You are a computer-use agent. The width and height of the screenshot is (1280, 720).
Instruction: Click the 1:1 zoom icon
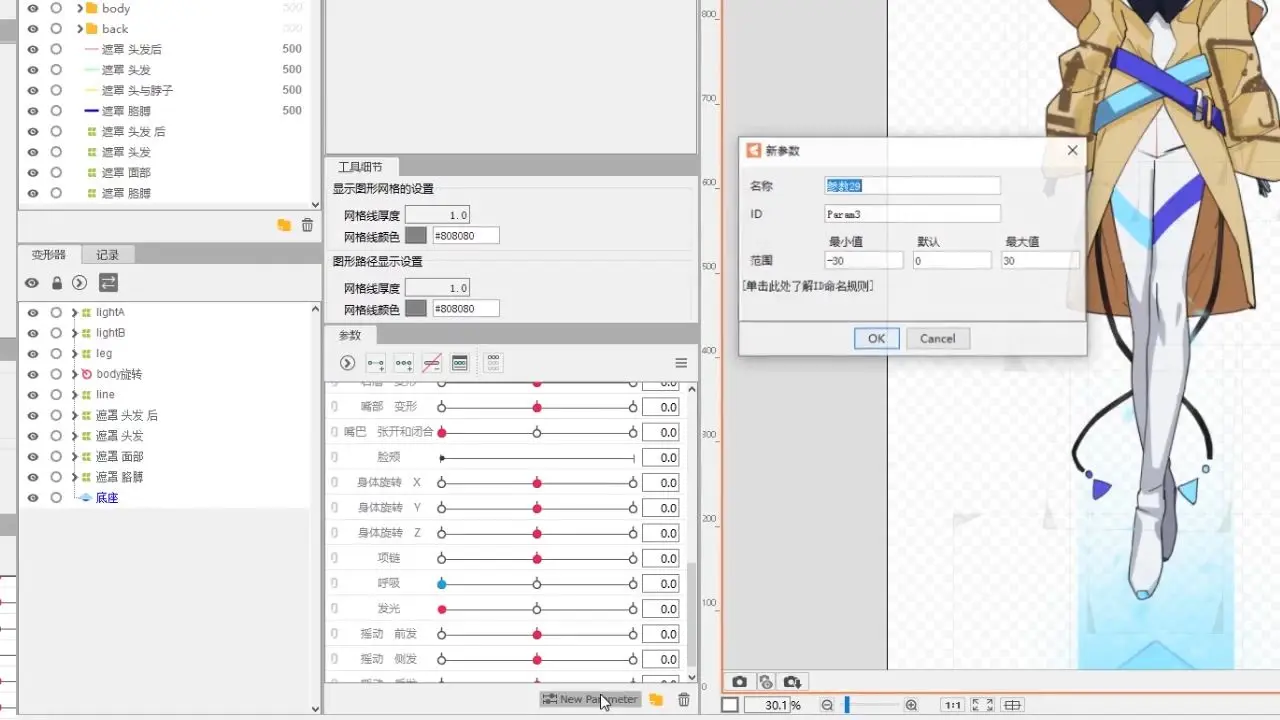(953, 705)
